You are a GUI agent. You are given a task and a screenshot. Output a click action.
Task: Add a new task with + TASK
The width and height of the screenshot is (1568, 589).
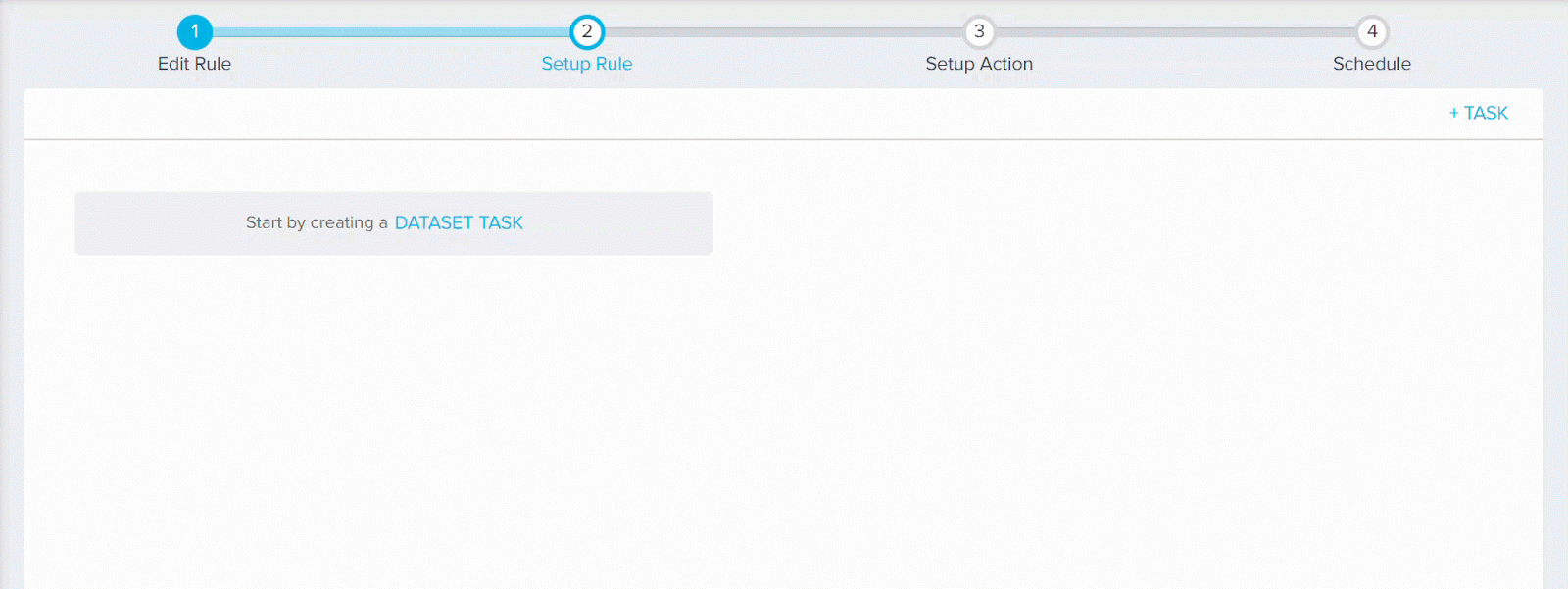point(1479,114)
